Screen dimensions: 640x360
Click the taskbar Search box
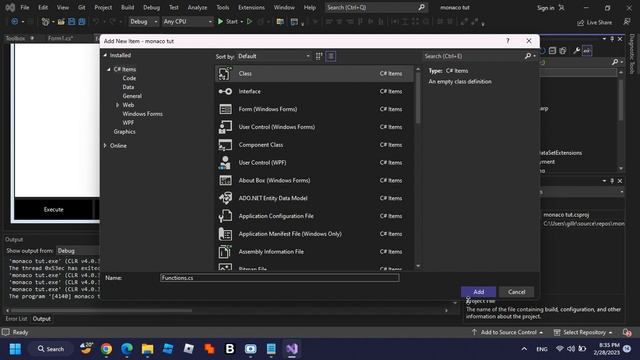pyautogui.click(x=51, y=349)
